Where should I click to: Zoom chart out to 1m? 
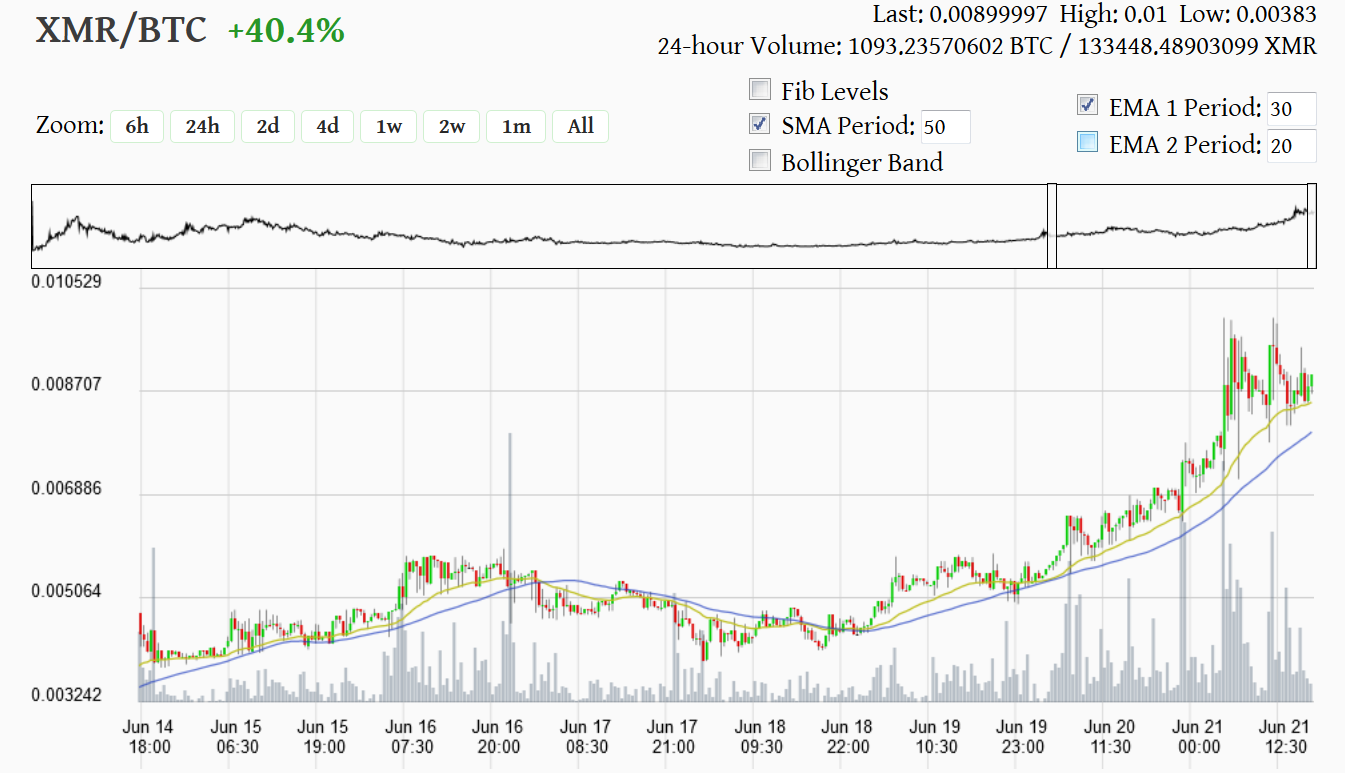[x=516, y=126]
